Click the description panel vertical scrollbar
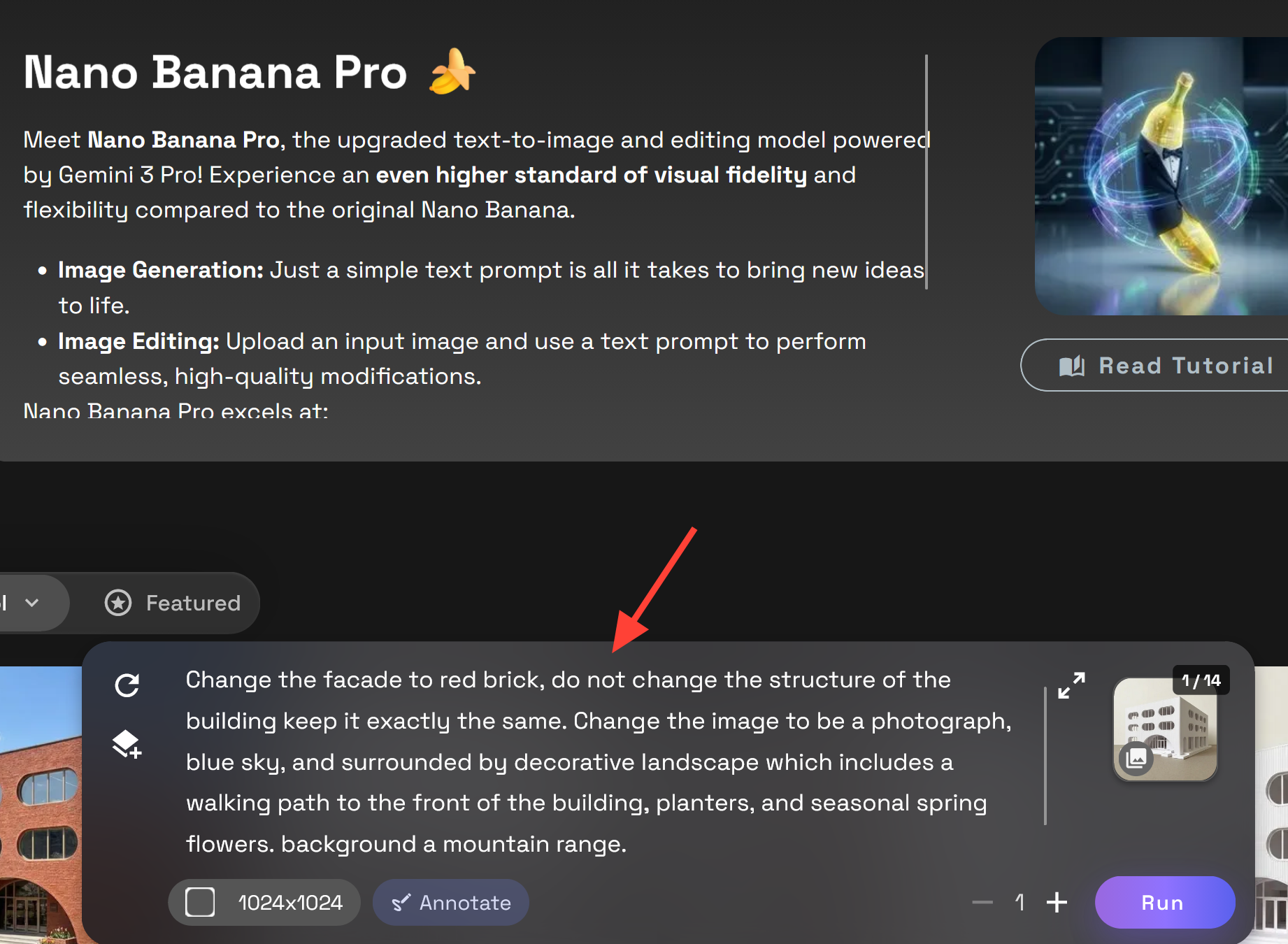This screenshot has height=944, width=1288. [926, 171]
